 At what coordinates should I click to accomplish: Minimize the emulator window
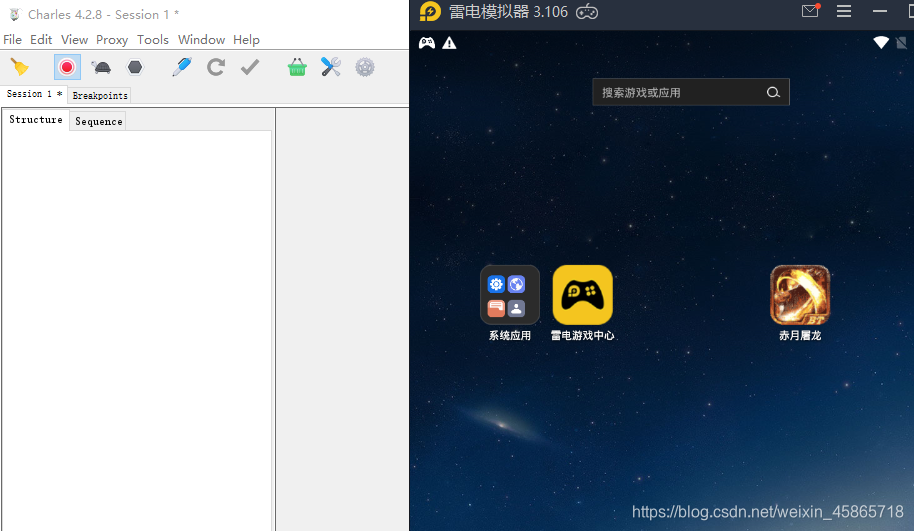[880, 11]
